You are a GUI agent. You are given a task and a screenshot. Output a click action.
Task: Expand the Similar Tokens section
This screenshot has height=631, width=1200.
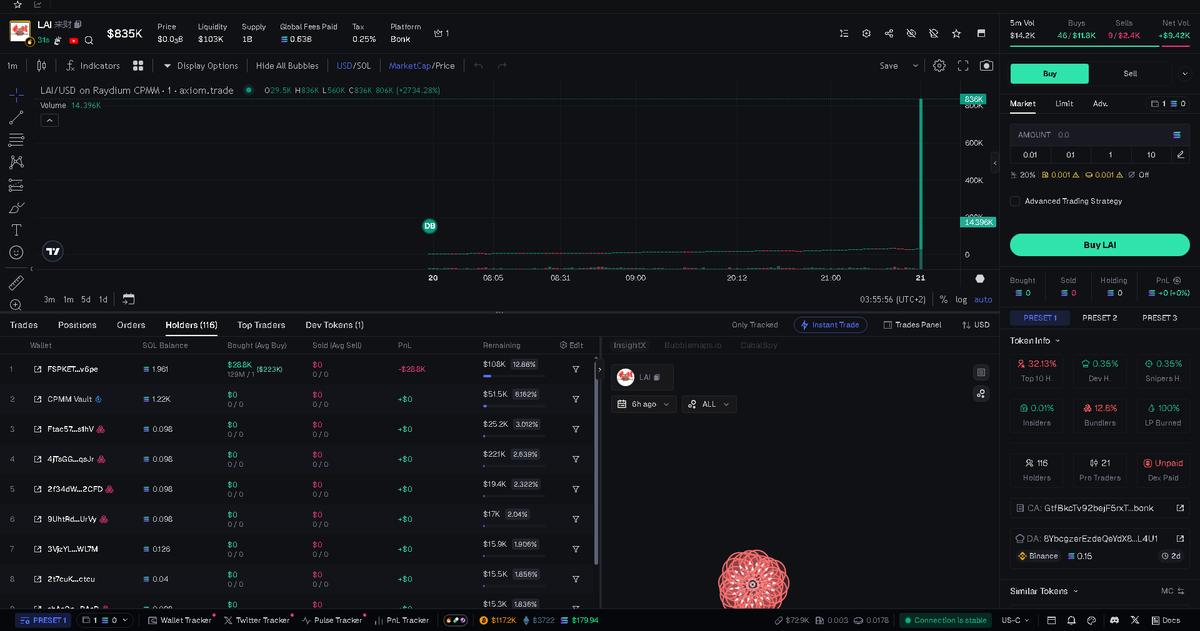1045,591
